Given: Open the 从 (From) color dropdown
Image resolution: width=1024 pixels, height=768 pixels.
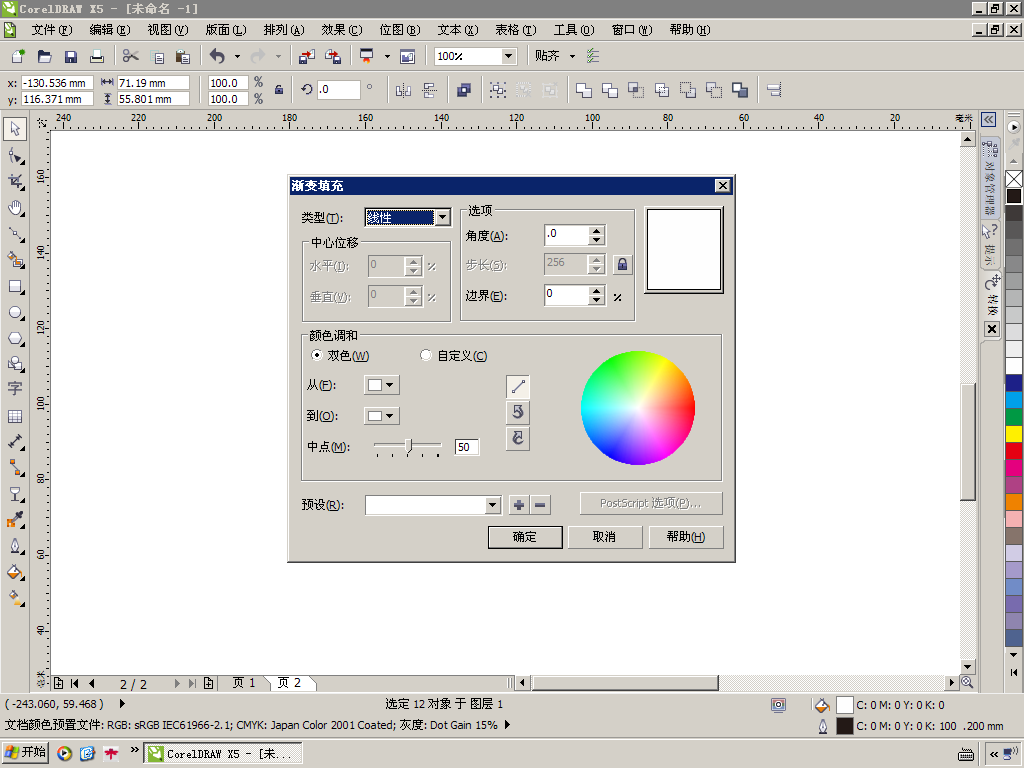Looking at the screenshot, I should pos(381,385).
